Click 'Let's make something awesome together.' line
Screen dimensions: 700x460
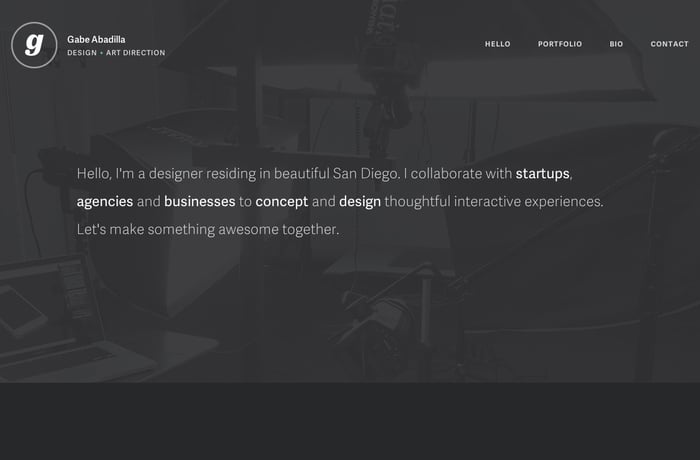208,230
